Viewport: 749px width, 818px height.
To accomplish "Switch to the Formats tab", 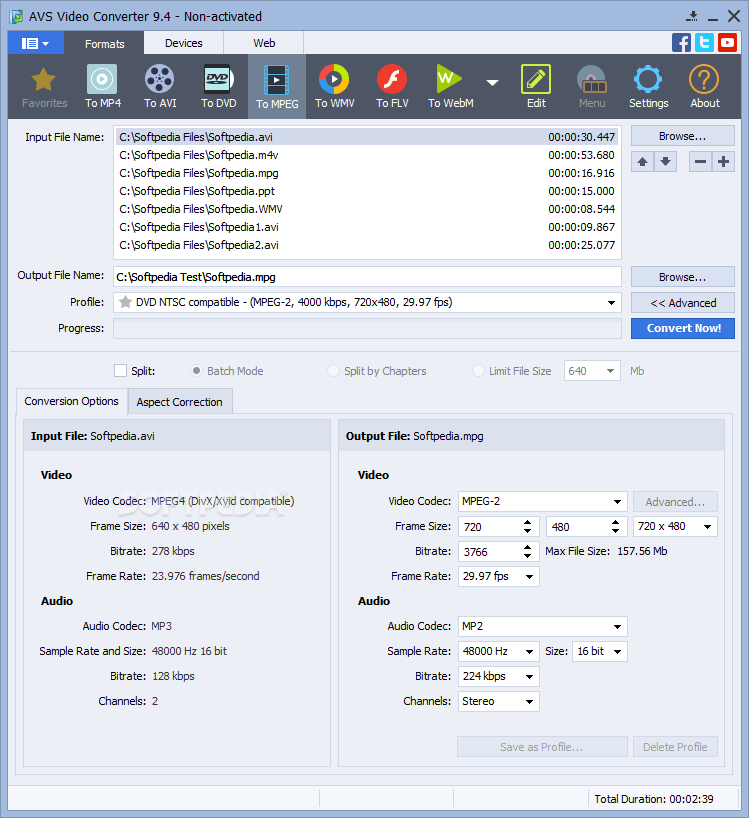I will click(104, 44).
